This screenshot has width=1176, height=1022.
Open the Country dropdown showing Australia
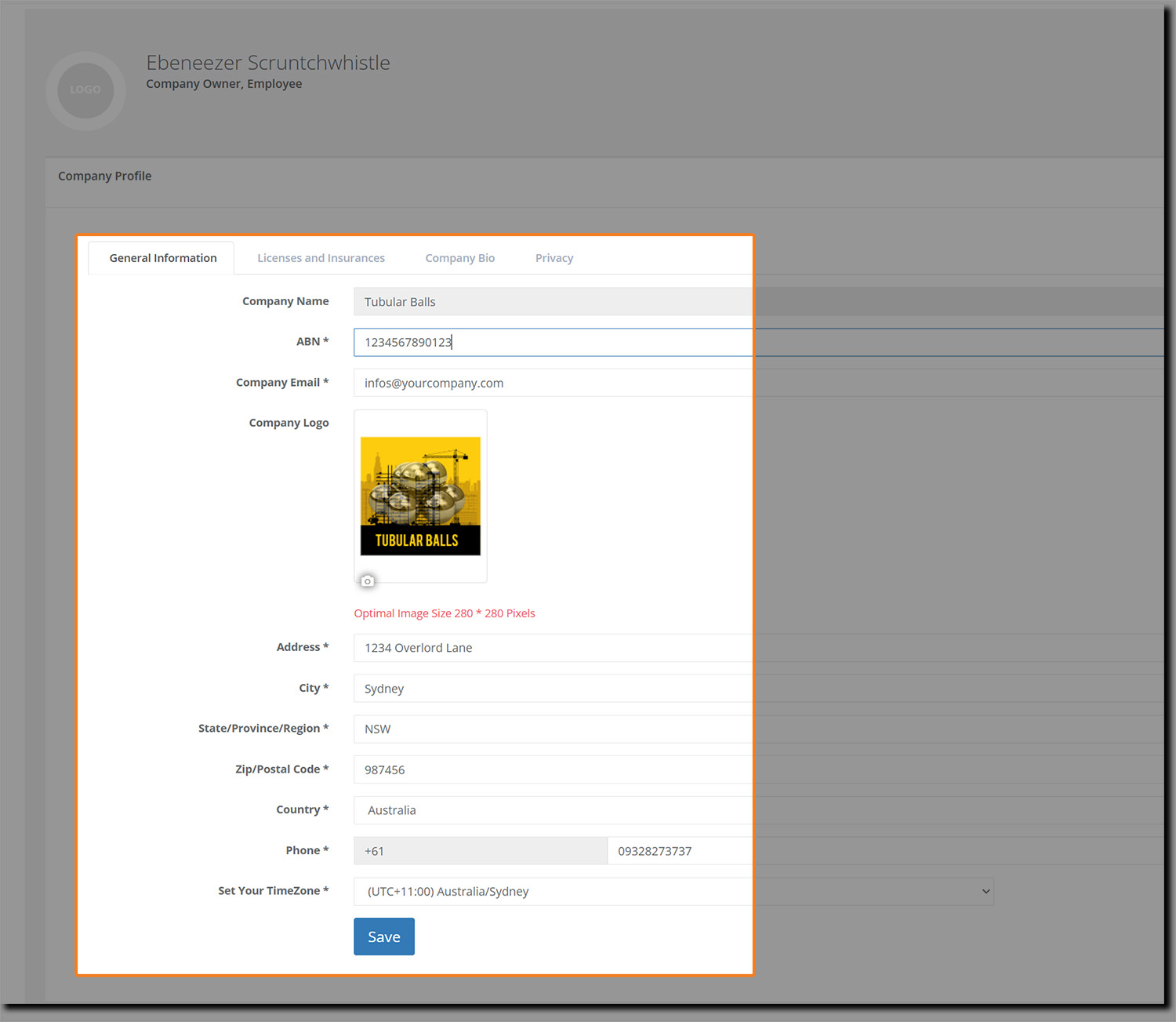click(x=759, y=810)
